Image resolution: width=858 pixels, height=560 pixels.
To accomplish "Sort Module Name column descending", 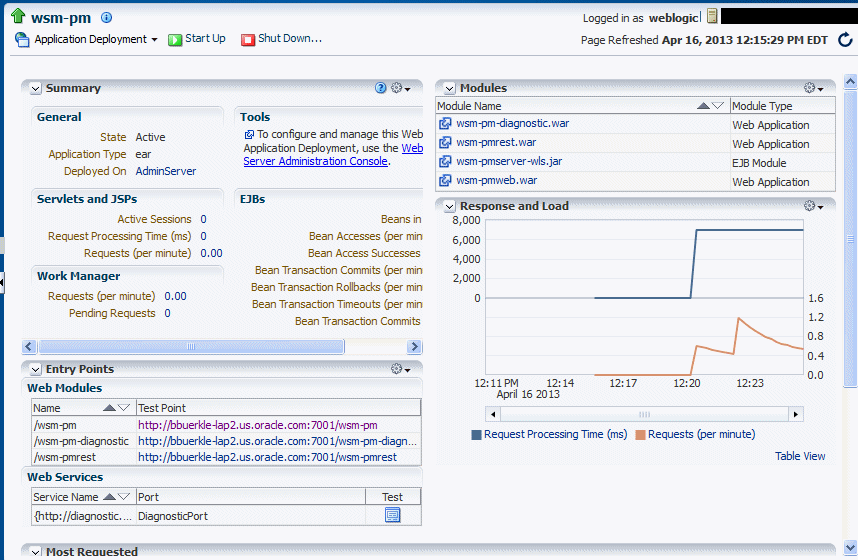I will (x=718, y=106).
